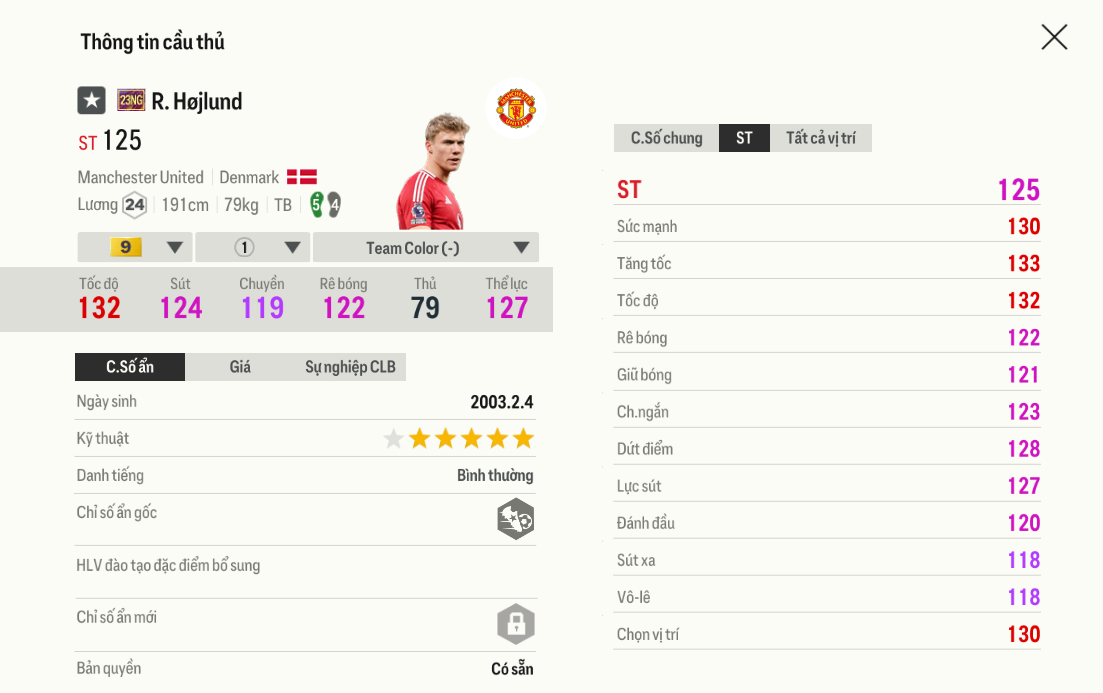The height and width of the screenshot is (693, 1103).
Task: Click the R. Højlund player portrait
Action: click(x=433, y=171)
